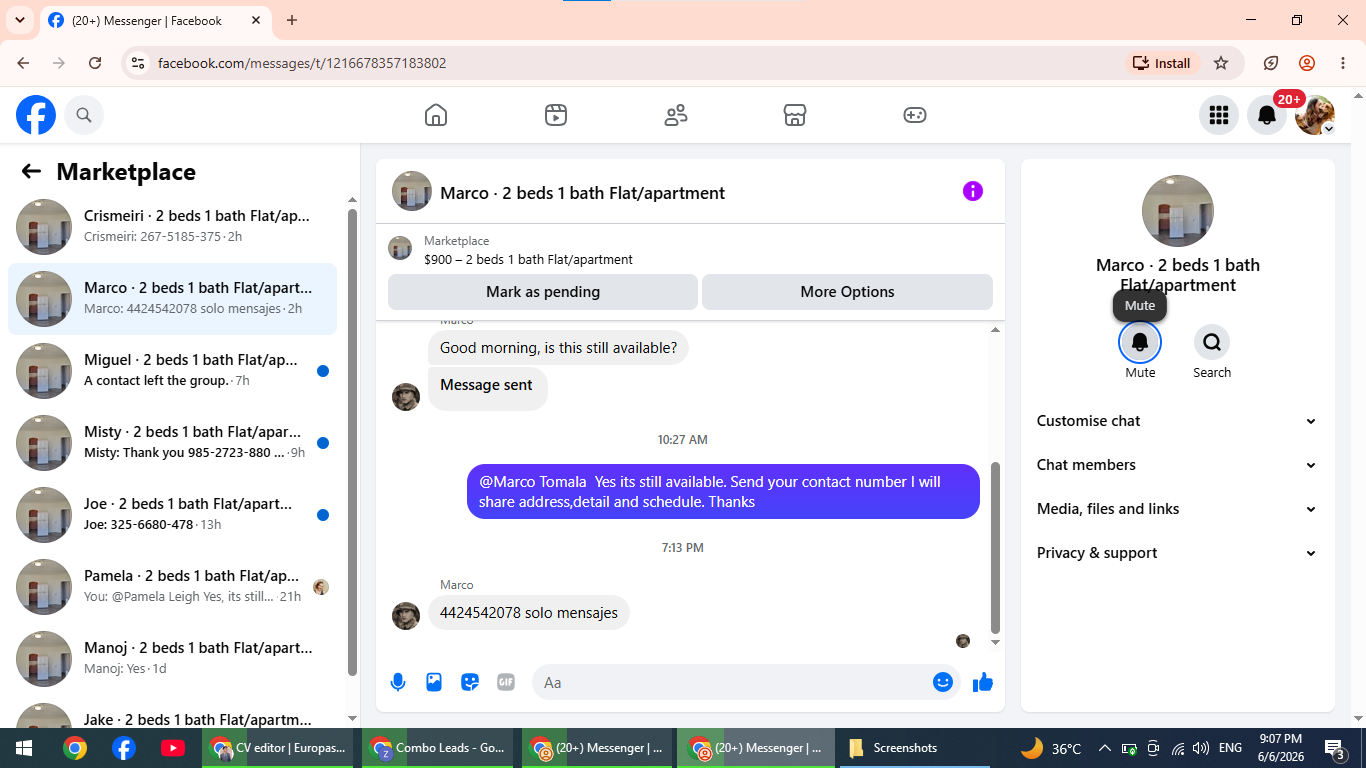Click chat scrollbar down arrow
The image size is (1366, 768).
pos(995,642)
